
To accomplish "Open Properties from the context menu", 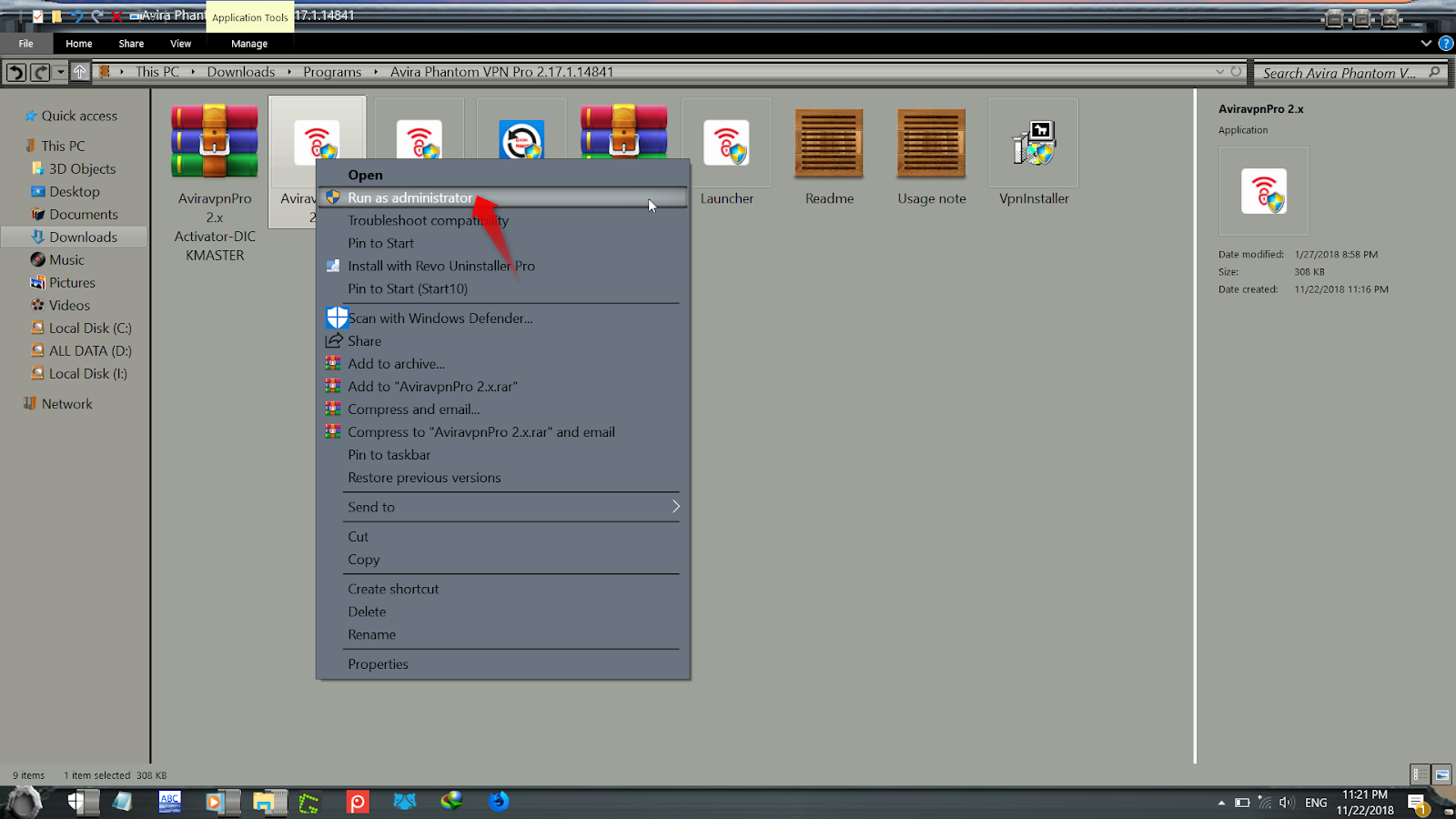I will pyautogui.click(x=502, y=664).
